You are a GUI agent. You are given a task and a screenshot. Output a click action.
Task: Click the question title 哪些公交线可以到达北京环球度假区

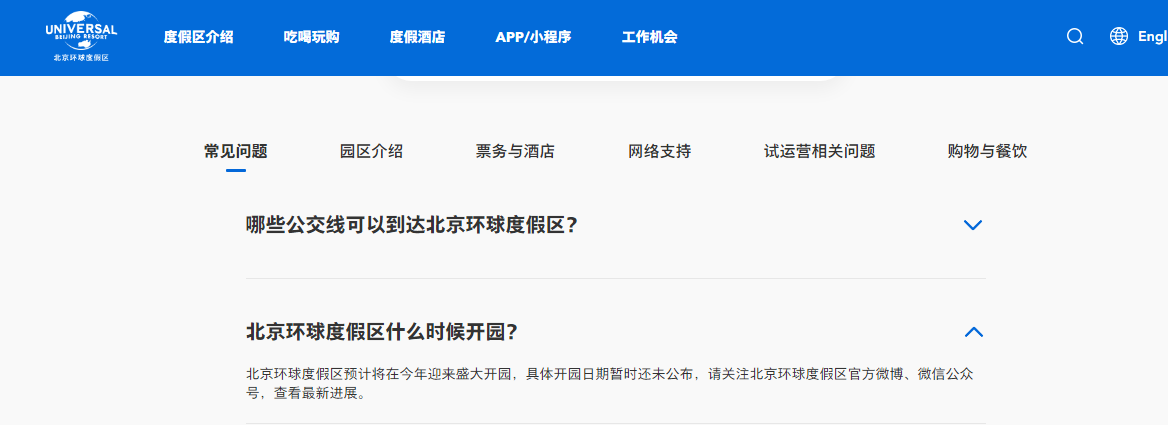[412, 225]
